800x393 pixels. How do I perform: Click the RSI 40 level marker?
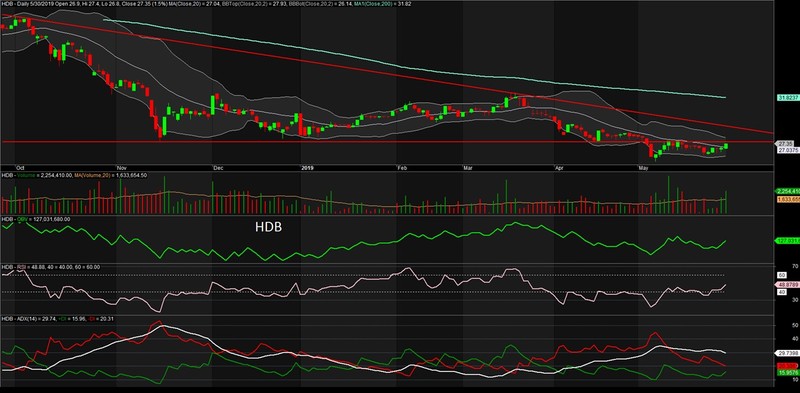point(781,292)
